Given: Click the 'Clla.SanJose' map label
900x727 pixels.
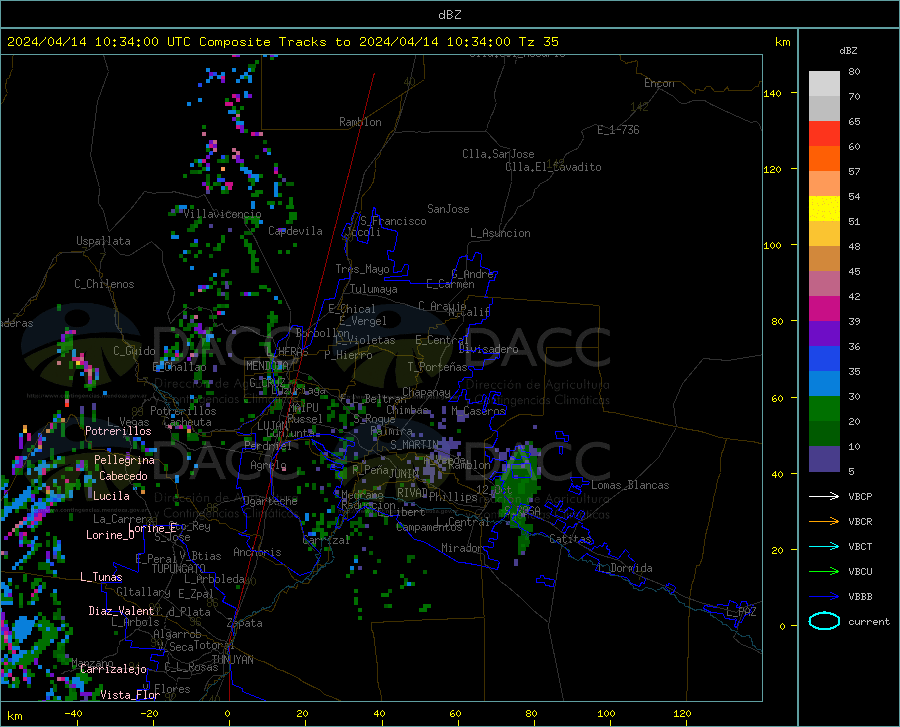Looking at the screenshot, I should point(498,154).
